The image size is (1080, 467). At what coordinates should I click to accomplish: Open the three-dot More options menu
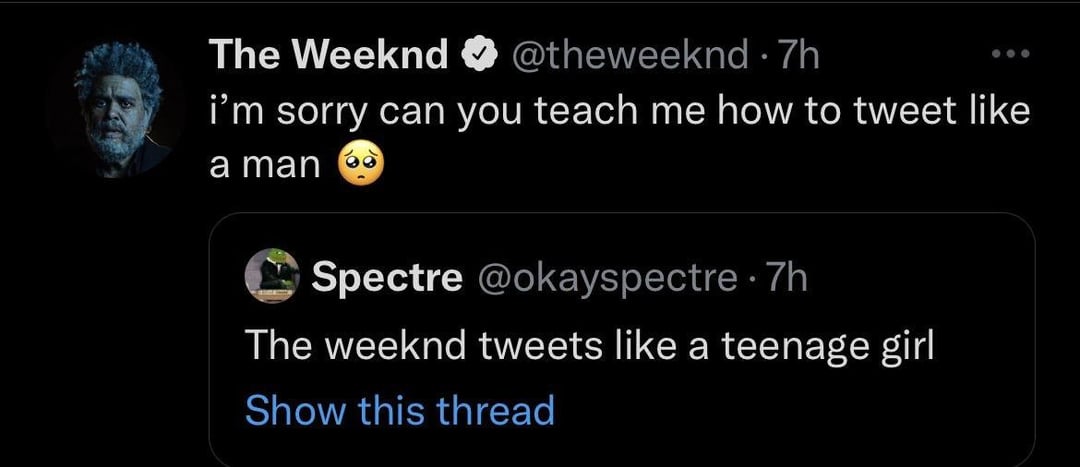(x=1013, y=55)
